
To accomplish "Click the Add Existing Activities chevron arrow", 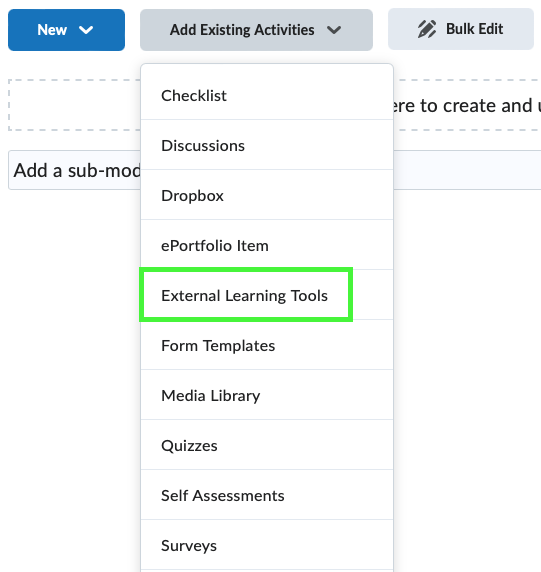I will point(334,30).
